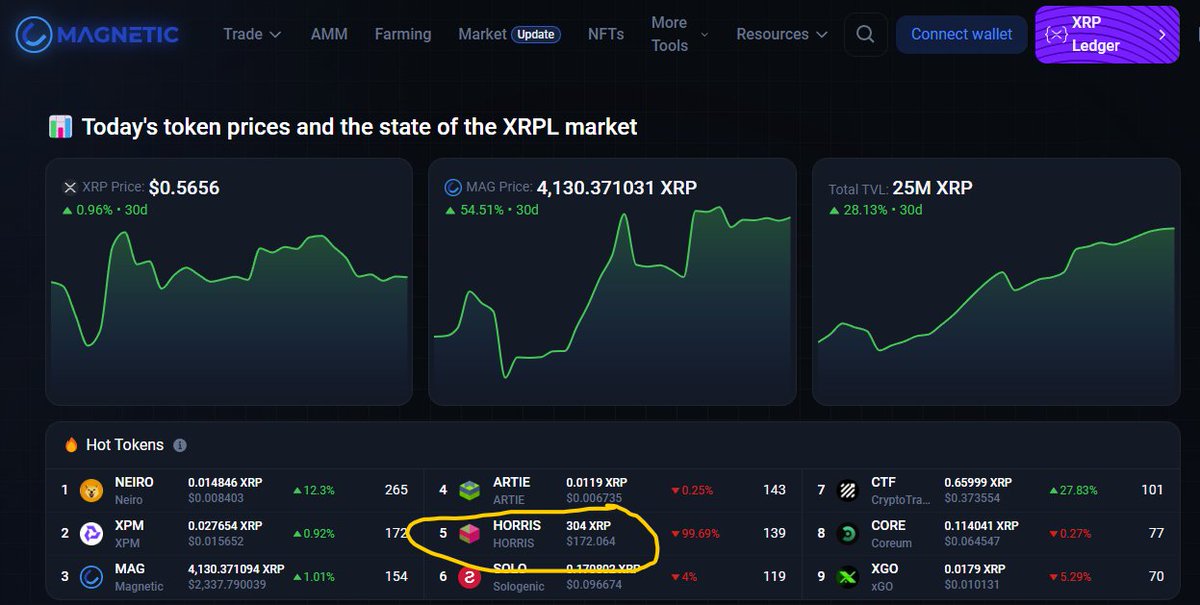Click the chart emoji icon beside heading
1200x605 pixels.
pyautogui.click(x=61, y=127)
